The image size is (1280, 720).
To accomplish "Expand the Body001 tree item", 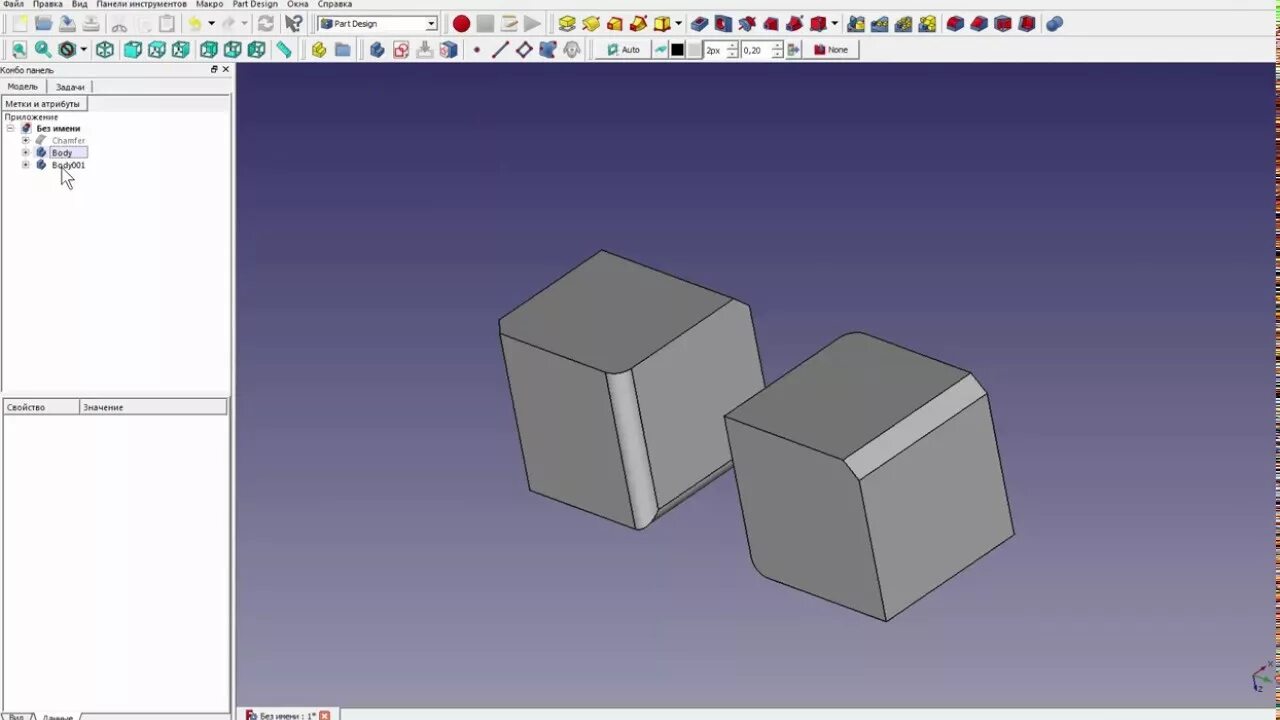I will tap(26, 164).
